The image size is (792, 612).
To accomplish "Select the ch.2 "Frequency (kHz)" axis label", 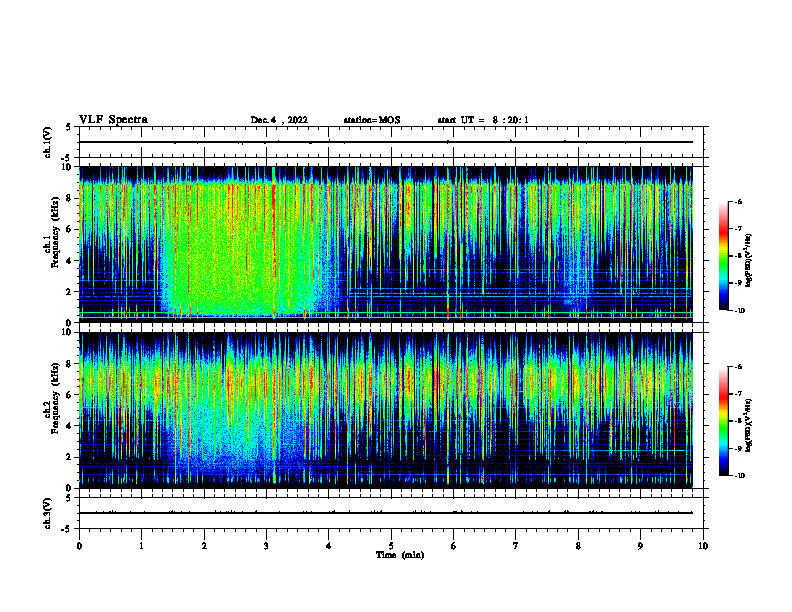I will coord(55,398).
